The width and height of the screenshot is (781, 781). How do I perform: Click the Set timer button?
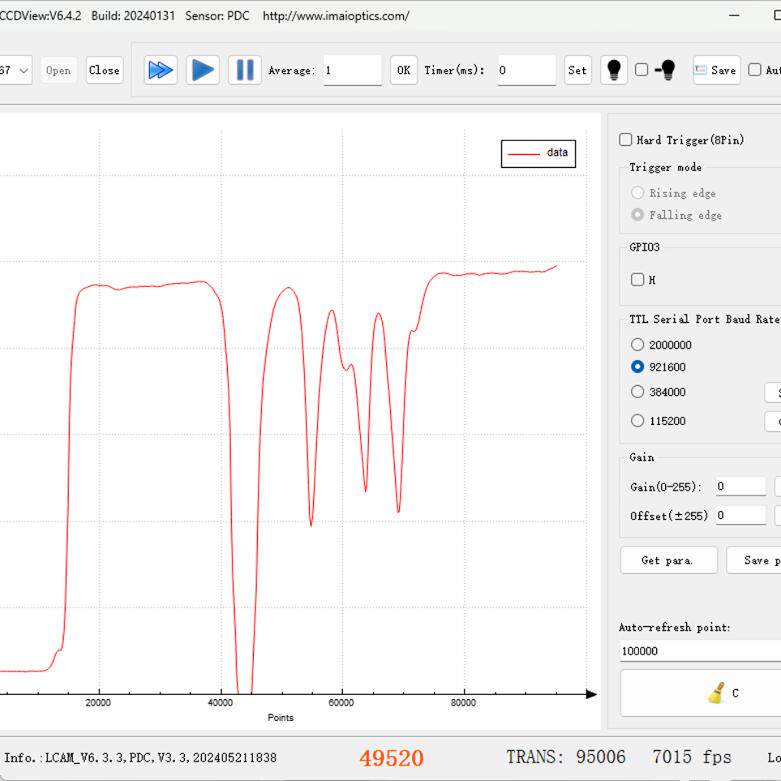(578, 70)
